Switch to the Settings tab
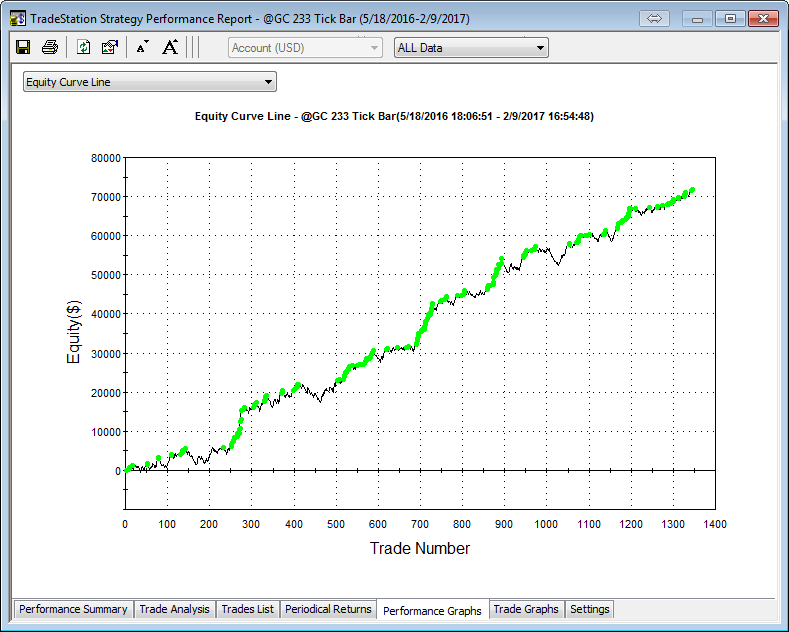The width and height of the screenshot is (789, 632). (589, 609)
